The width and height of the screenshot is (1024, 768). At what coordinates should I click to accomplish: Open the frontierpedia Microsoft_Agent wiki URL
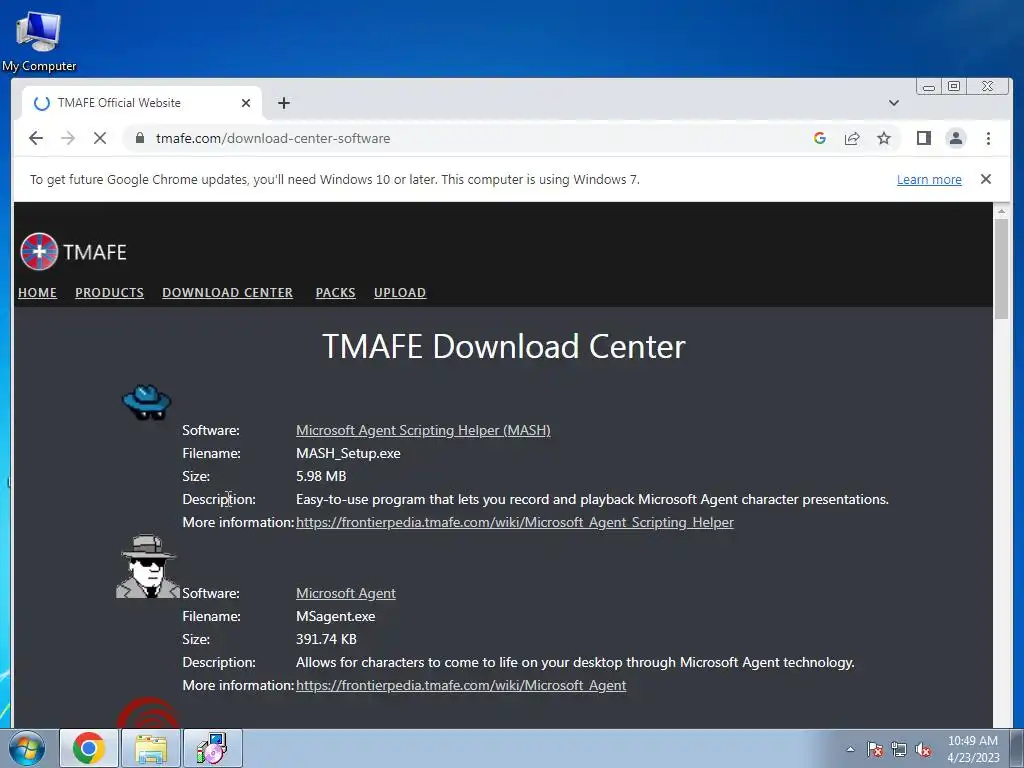tap(461, 685)
